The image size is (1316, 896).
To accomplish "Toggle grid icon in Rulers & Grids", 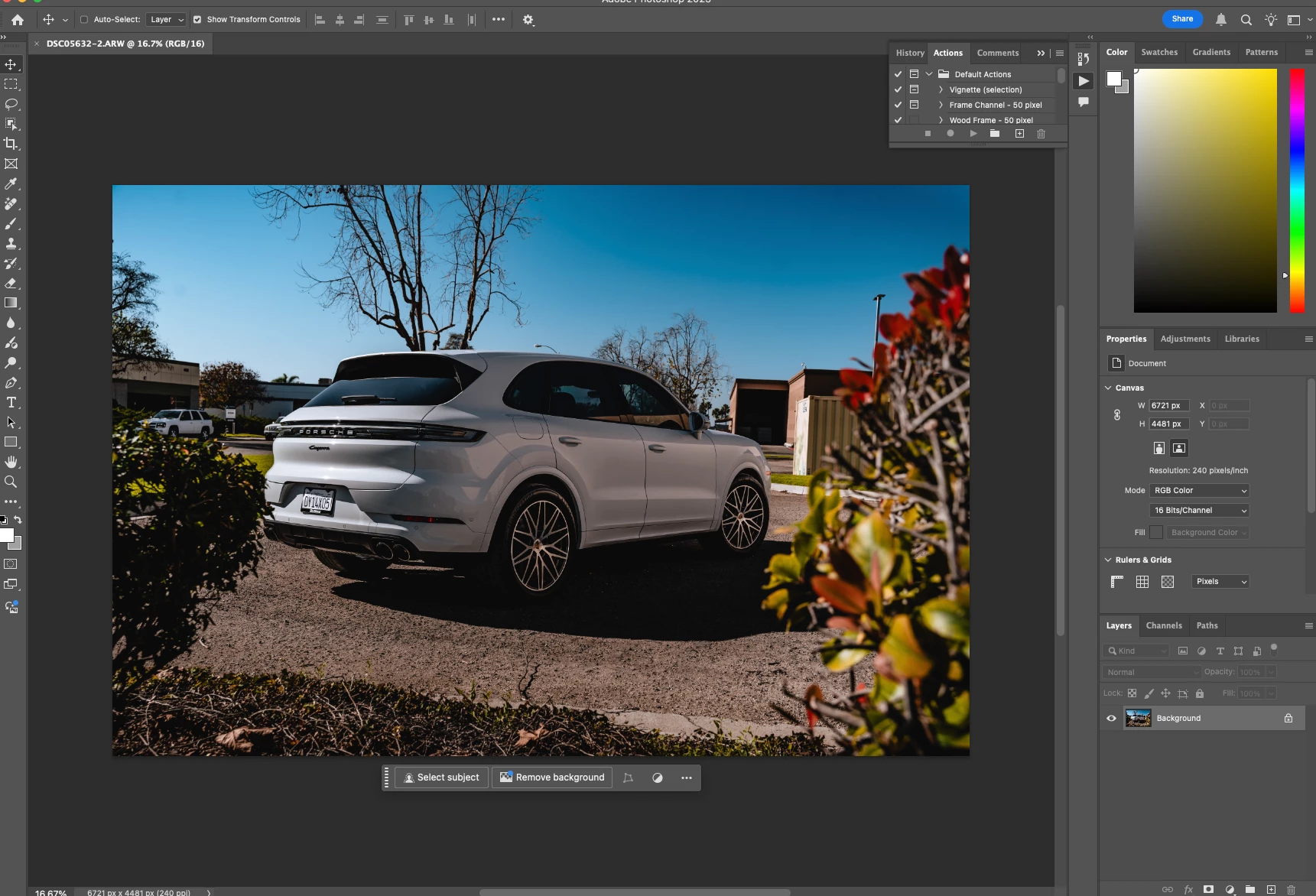I will (x=1142, y=582).
